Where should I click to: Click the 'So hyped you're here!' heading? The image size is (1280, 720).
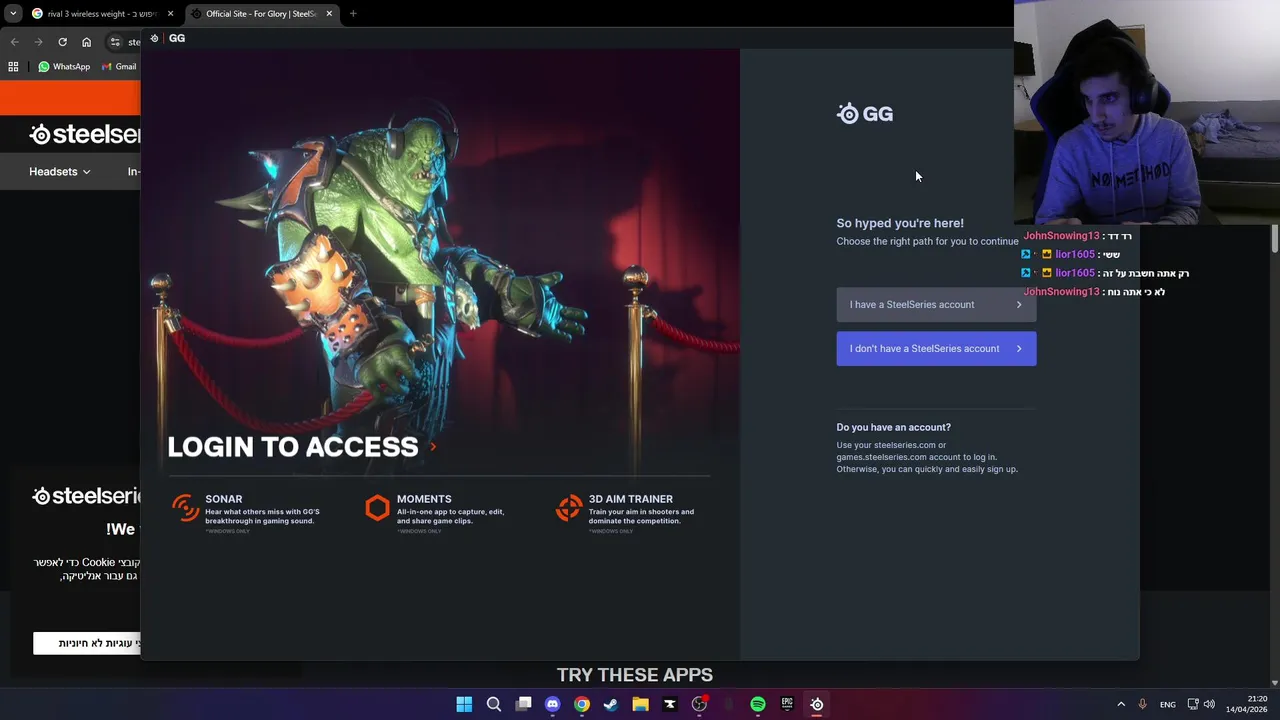900,223
